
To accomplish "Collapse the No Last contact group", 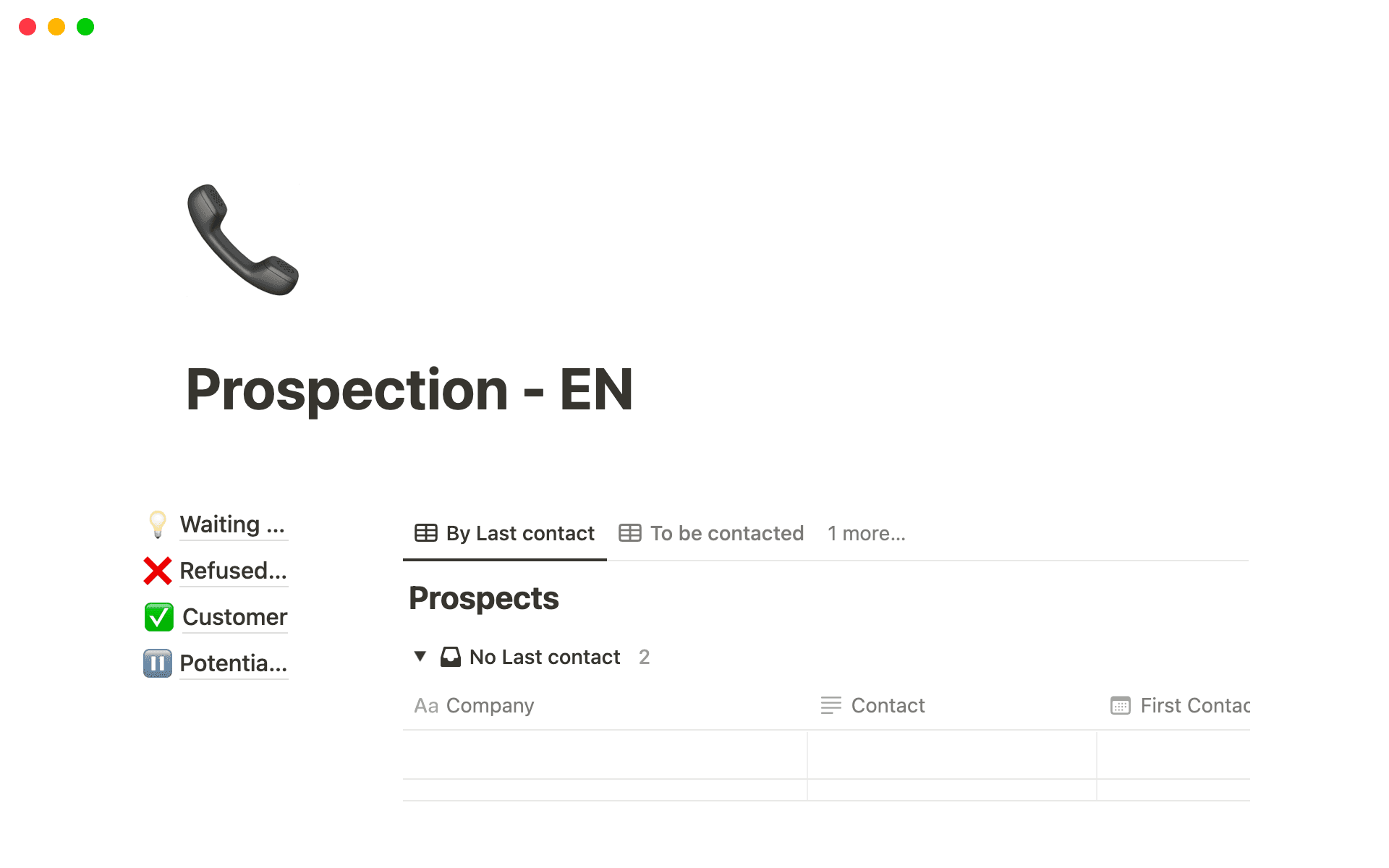I will [420, 657].
